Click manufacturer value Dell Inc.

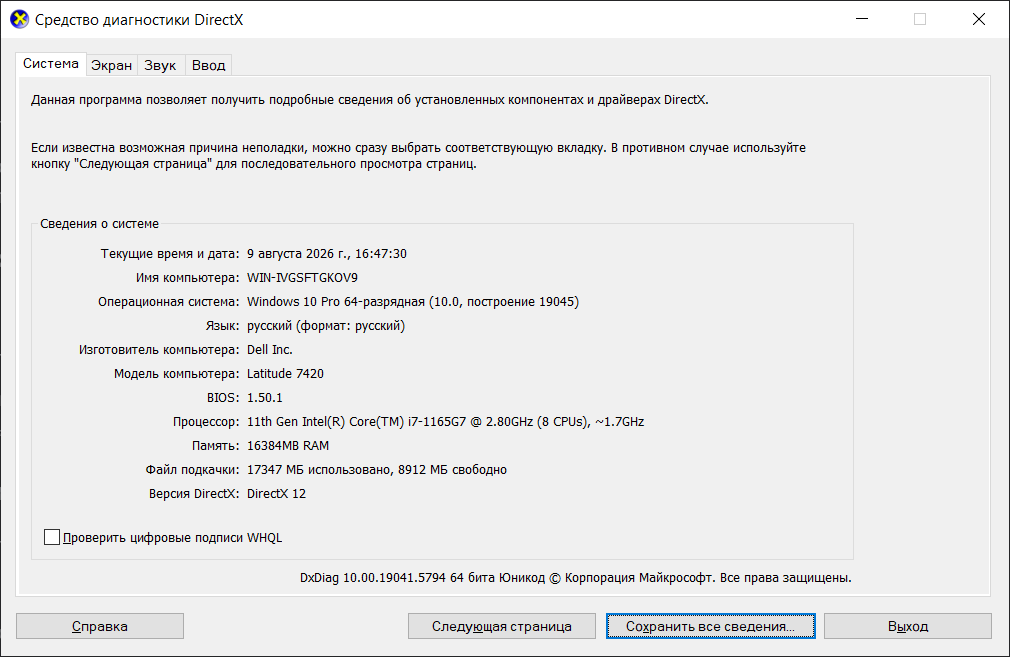270,350
